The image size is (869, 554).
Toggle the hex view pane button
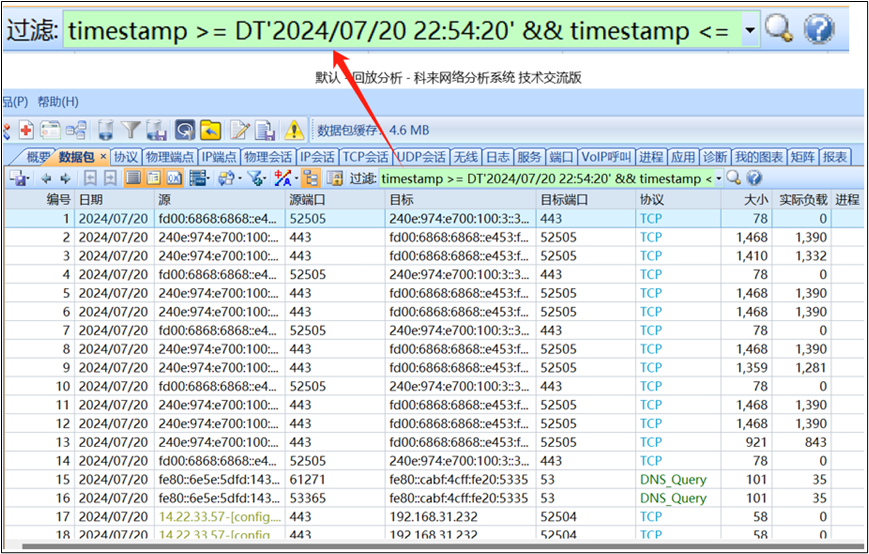click(173, 179)
